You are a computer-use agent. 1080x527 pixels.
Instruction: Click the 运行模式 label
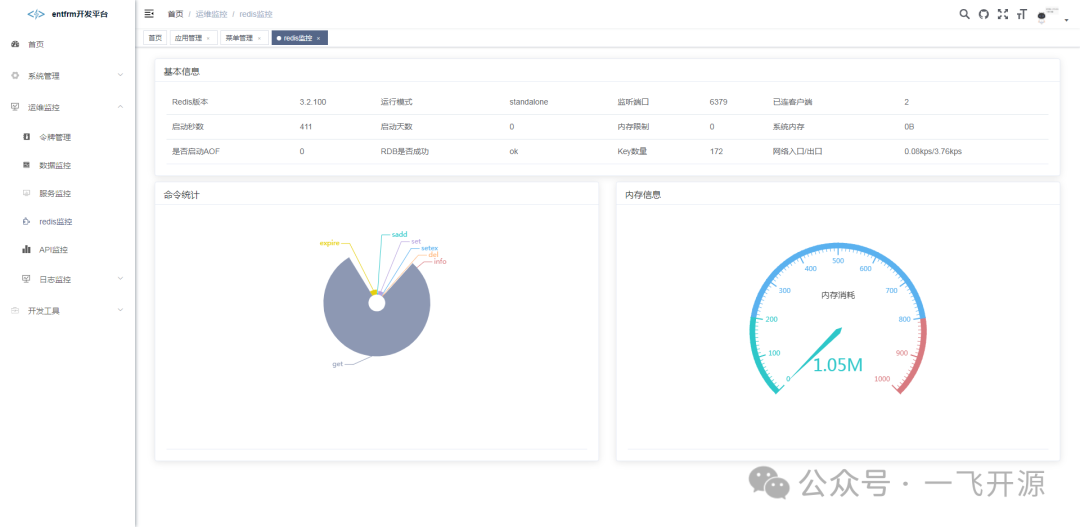397,102
